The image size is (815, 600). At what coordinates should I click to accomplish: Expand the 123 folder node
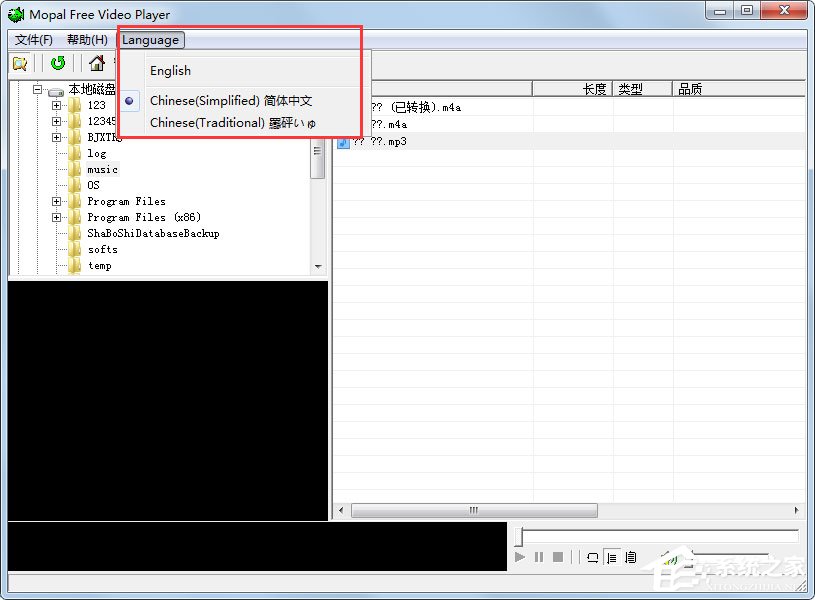pyautogui.click(x=57, y=105)
